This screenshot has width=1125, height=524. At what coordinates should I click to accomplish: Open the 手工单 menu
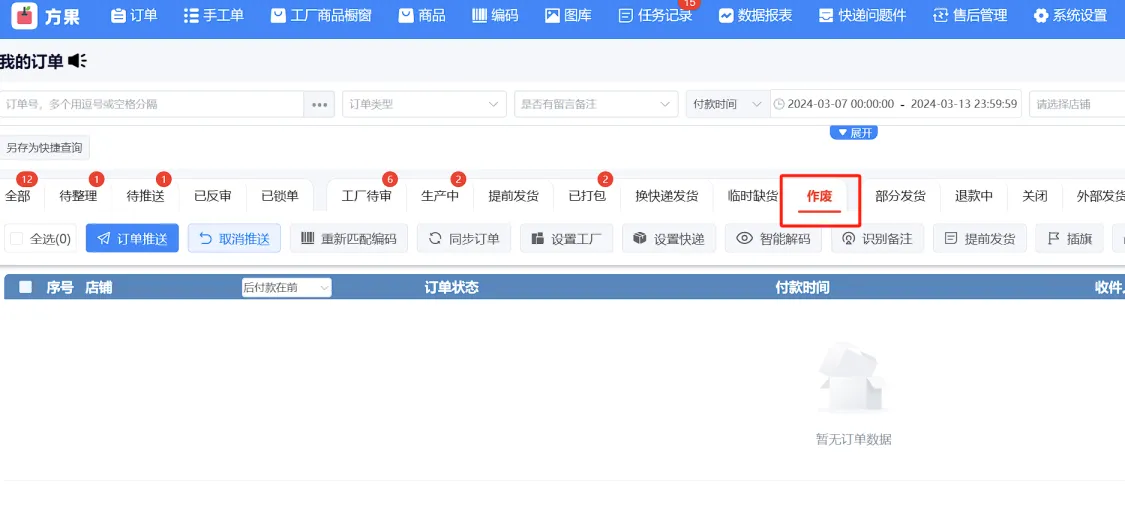click(213, 15)
